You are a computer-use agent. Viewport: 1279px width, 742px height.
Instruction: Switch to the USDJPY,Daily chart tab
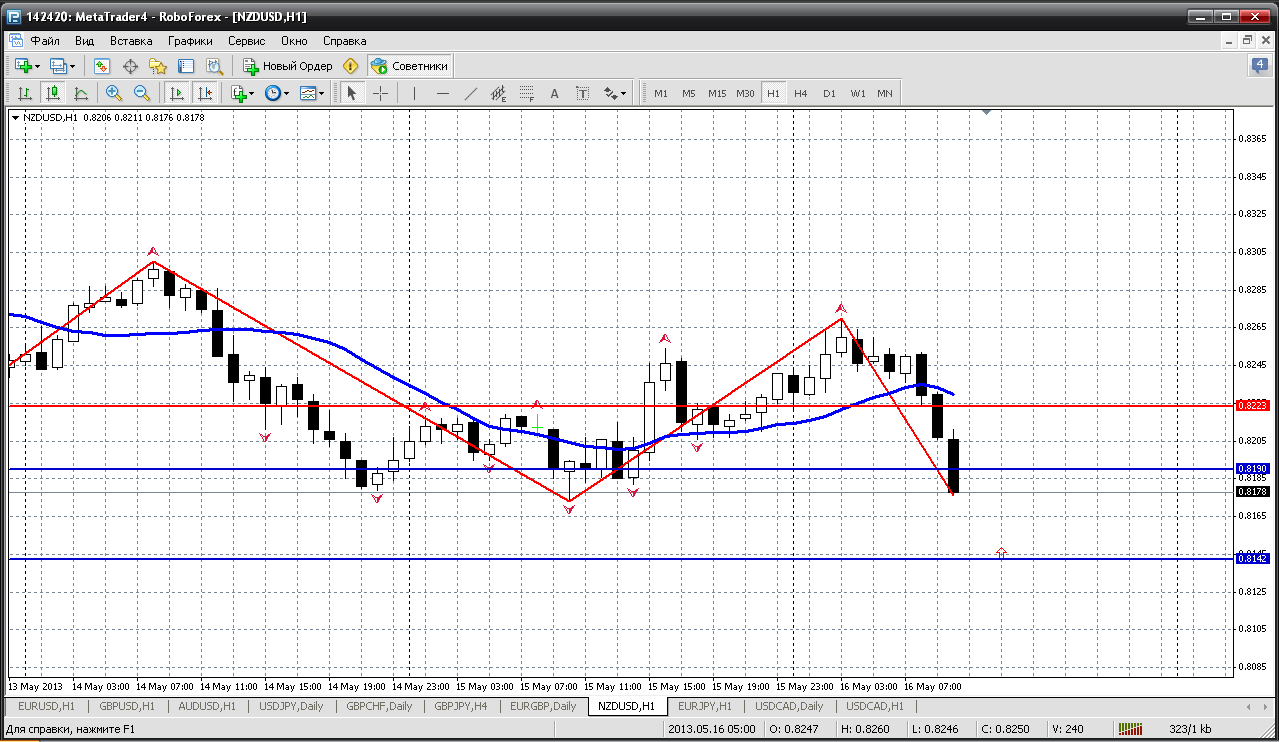291,706
